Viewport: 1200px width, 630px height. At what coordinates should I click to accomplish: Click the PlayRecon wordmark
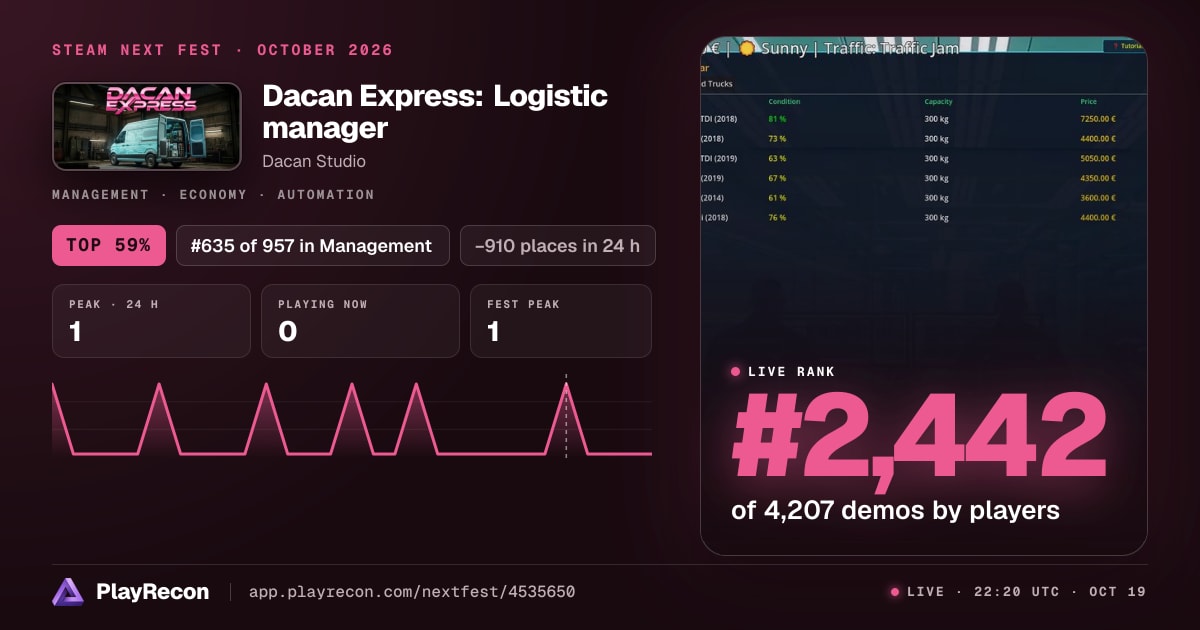tap(153, 592)
